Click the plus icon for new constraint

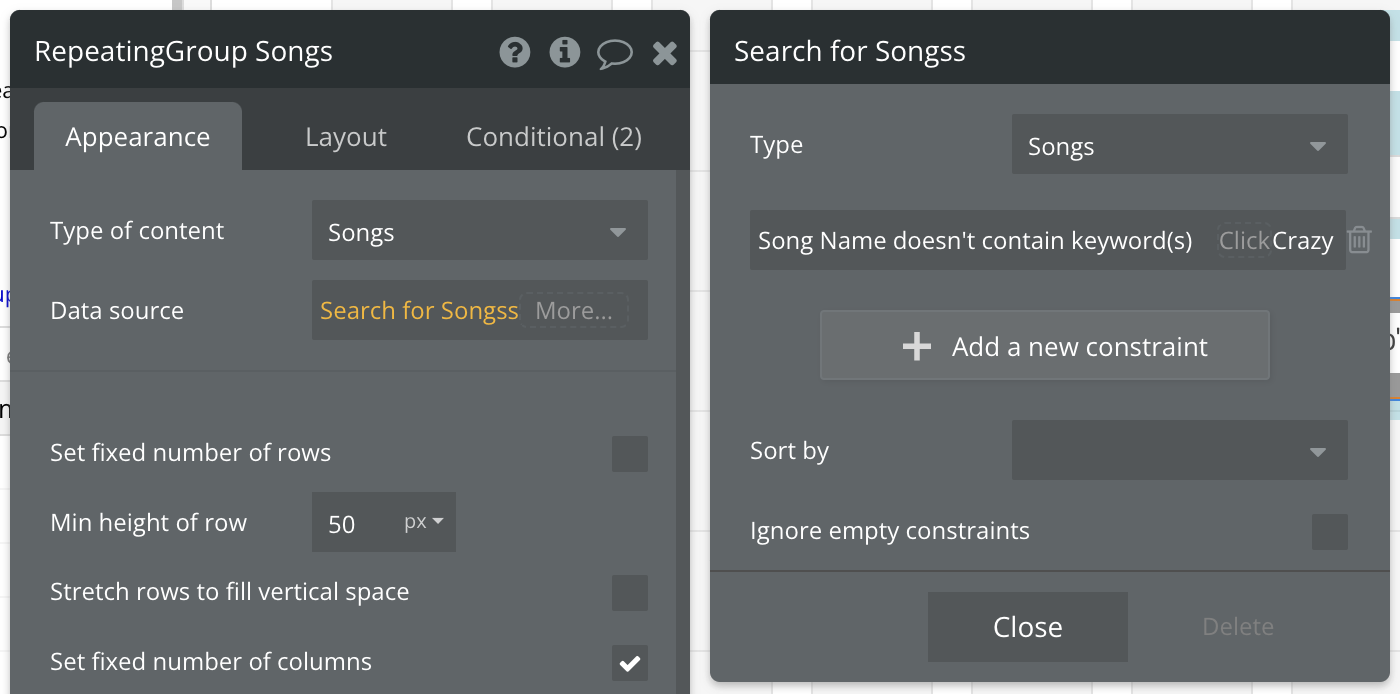(x=916, y=346)
